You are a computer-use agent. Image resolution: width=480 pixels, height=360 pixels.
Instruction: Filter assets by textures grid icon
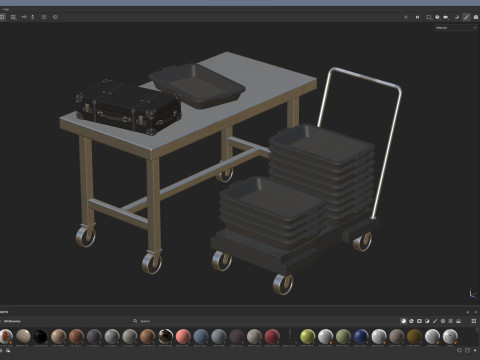(451, 321)
